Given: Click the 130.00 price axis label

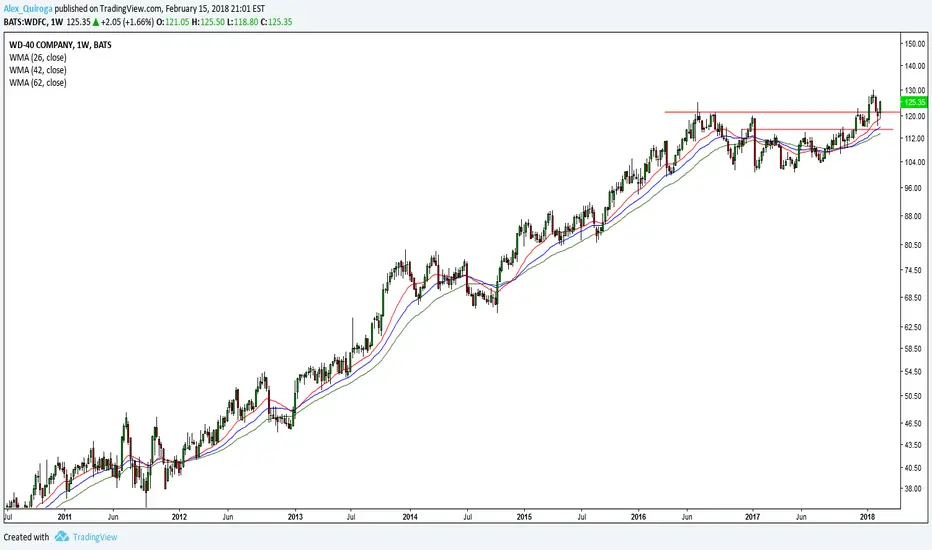Looking at the screenshot, I should point(915,90).
